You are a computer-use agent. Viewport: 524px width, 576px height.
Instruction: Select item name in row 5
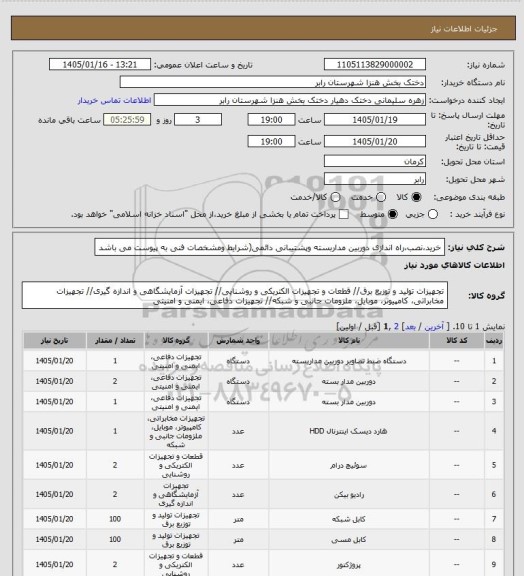click(x=349, y=465)
